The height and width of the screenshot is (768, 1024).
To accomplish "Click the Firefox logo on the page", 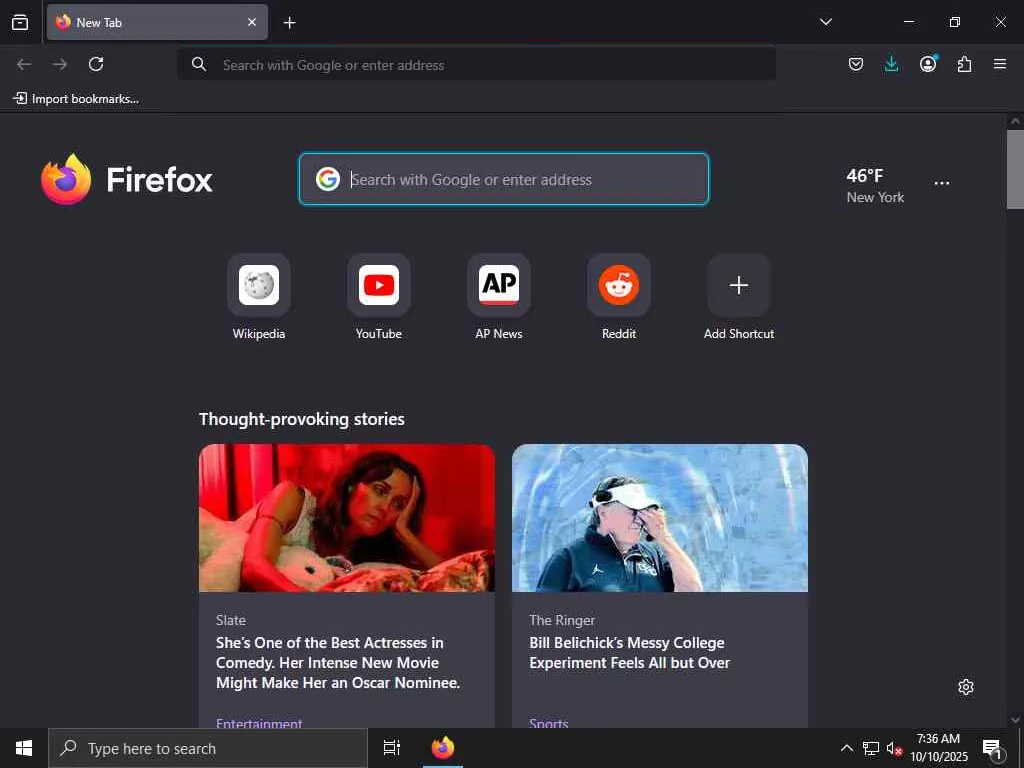I will tap(127, 179).
